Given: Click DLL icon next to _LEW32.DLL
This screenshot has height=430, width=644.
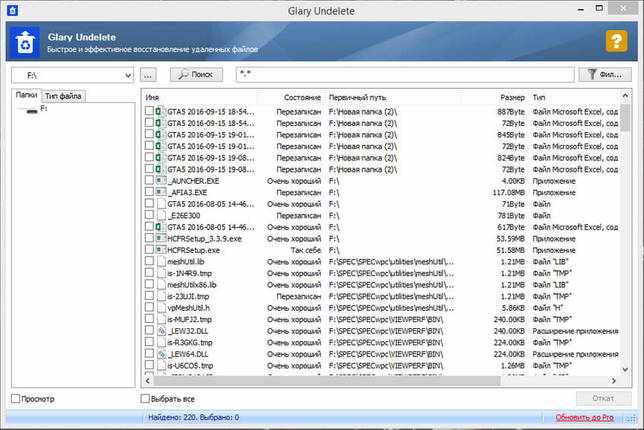Looking at the screenshot, I should (161, 331).
